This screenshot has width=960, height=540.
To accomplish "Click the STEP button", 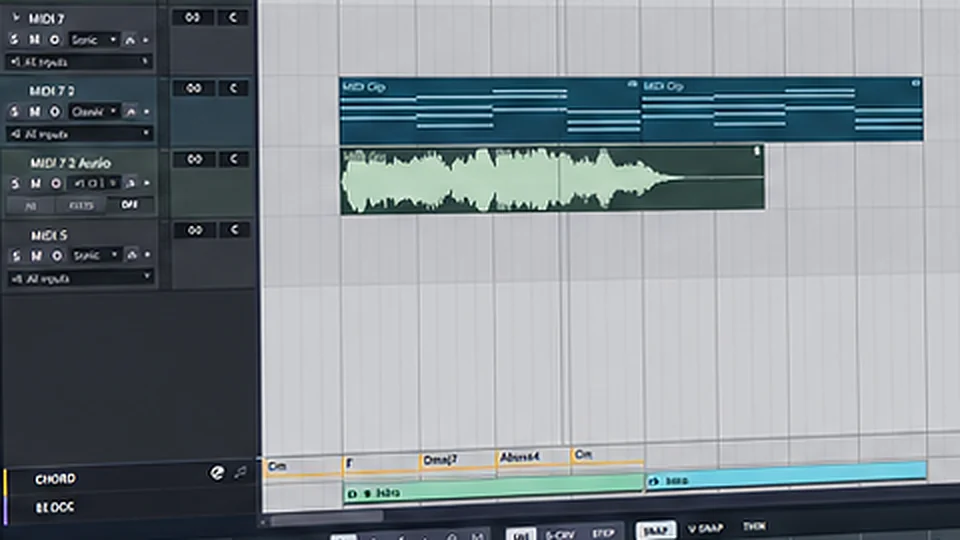I will [603, 533].
